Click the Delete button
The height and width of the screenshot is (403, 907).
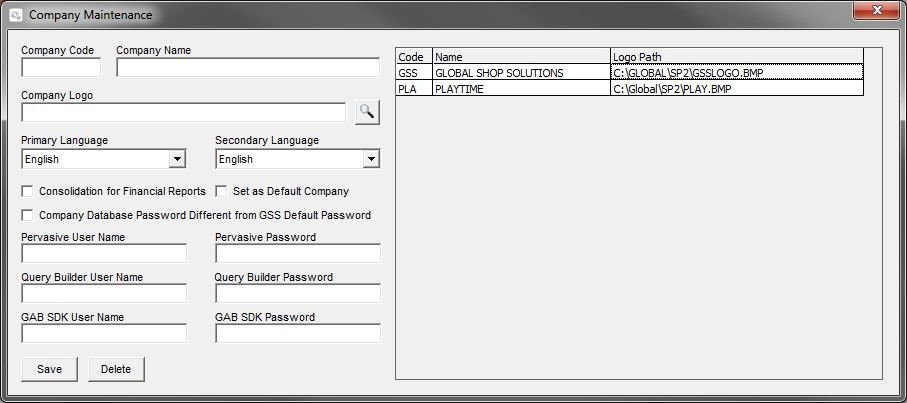click(116, 369)
